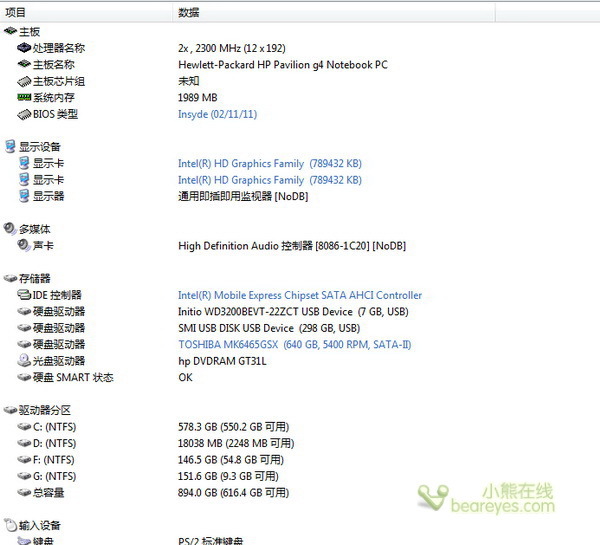Image resolution: width=600 pixels, height=545 pixels.
Task: Click the 主板名称 row icon
Action: click(24, 64)
